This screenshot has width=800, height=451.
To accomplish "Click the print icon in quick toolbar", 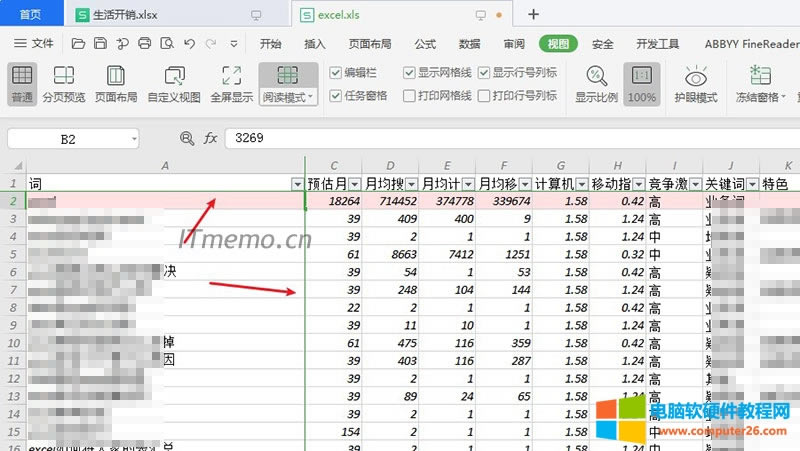I will pyautogui.click(x=144, y=44).
